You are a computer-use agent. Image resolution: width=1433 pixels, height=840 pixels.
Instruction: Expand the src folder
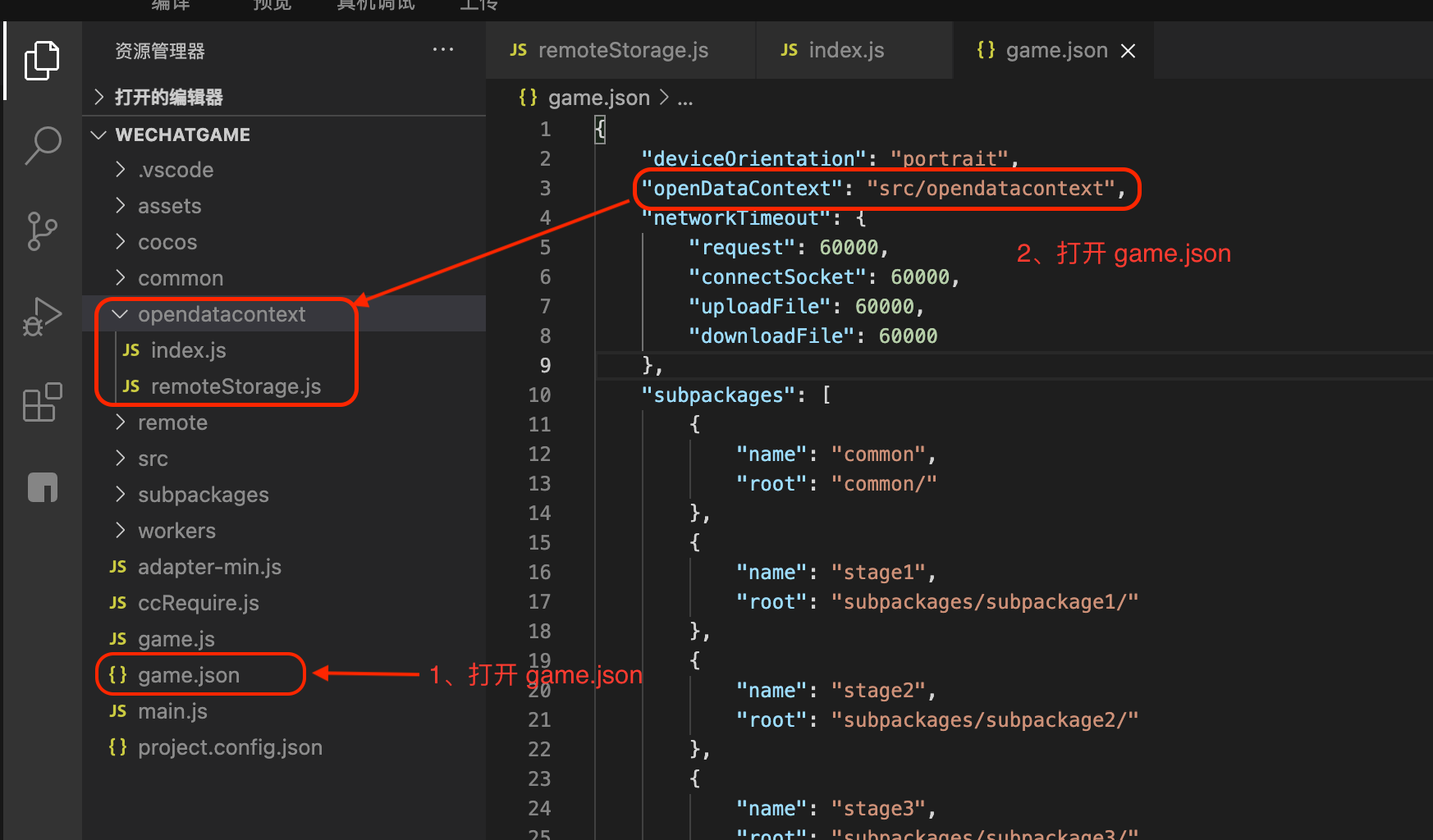[x=284, y=459]
